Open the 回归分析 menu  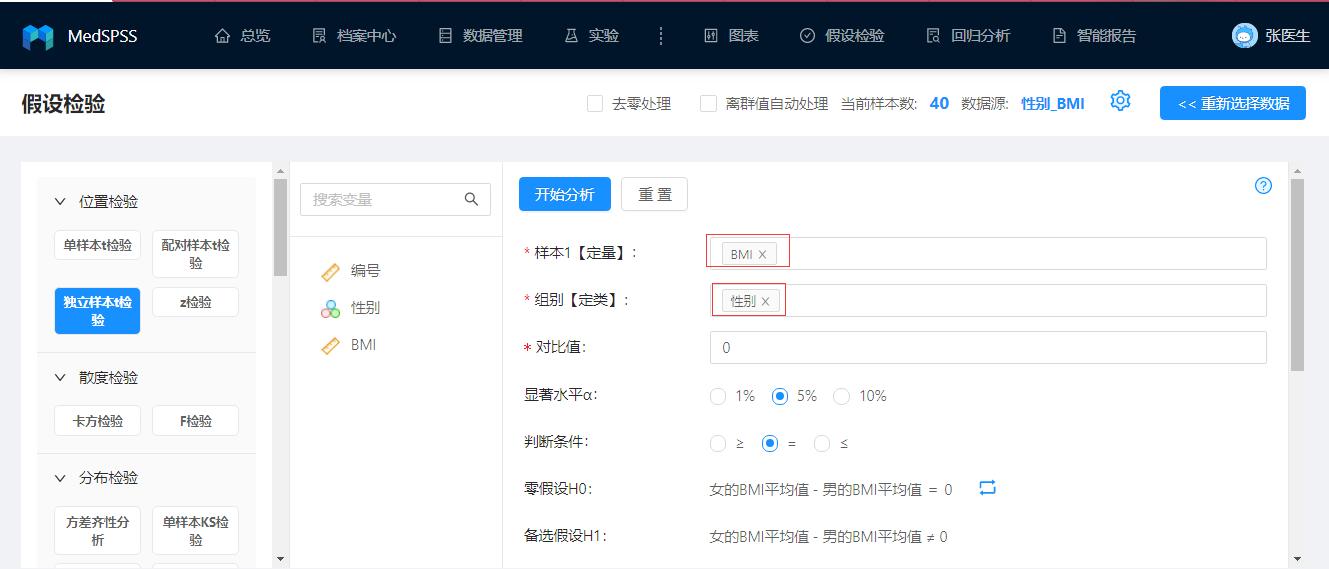pos(968,36)
